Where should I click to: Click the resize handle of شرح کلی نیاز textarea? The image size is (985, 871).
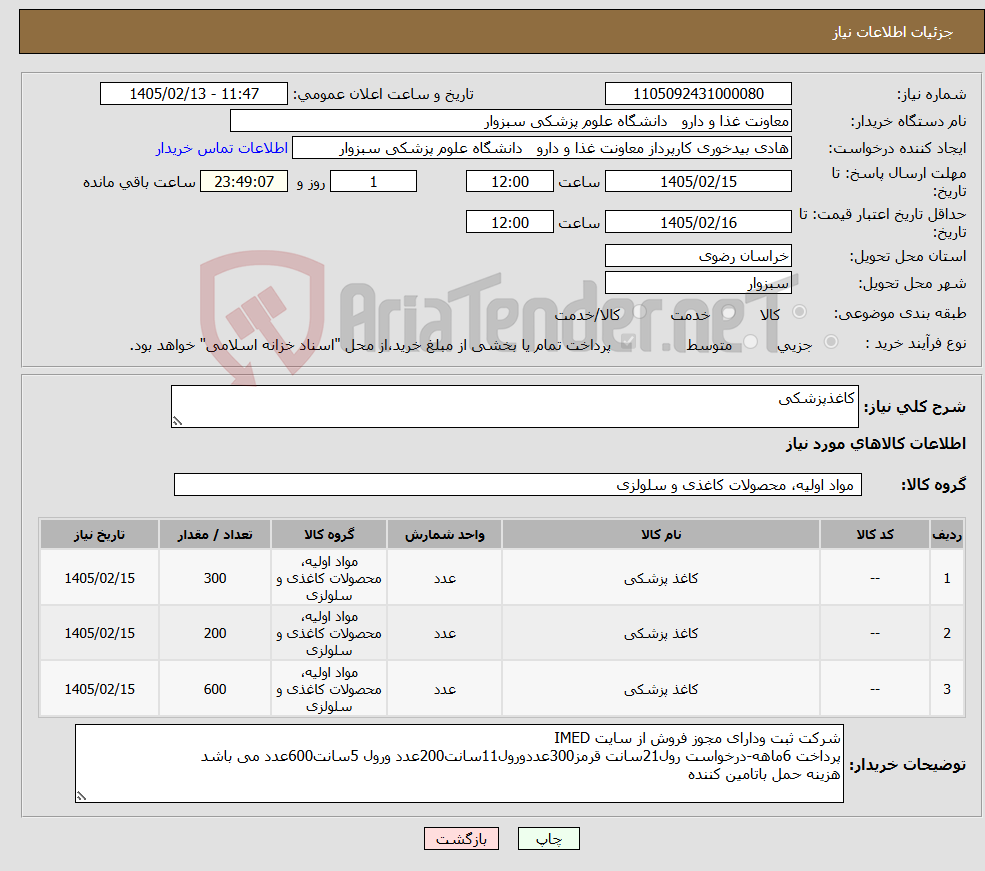click(177, 421)
